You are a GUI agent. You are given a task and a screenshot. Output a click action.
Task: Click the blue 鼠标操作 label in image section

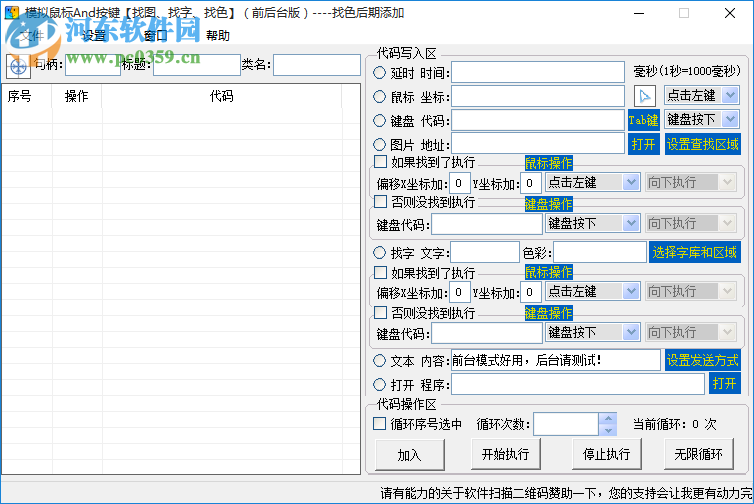(549, 163)
